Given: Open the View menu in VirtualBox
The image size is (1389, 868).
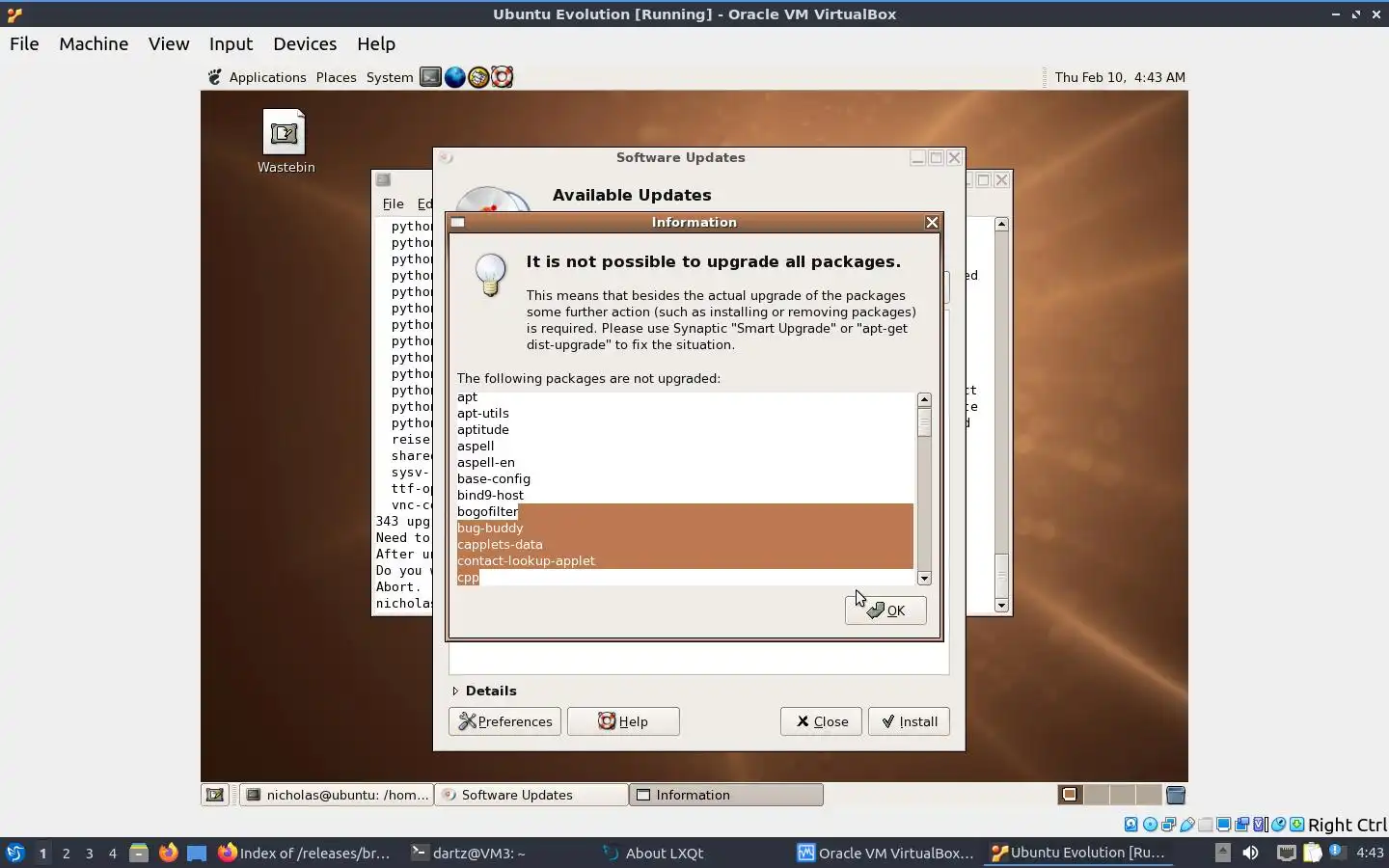Looking at the screenshot, I should pyautogui.click(x=169, y=43).
